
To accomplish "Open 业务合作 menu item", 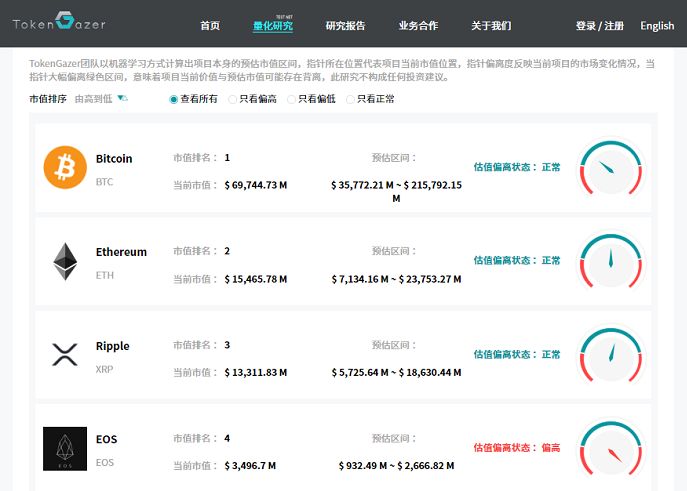I will click(x=418, y=26).
